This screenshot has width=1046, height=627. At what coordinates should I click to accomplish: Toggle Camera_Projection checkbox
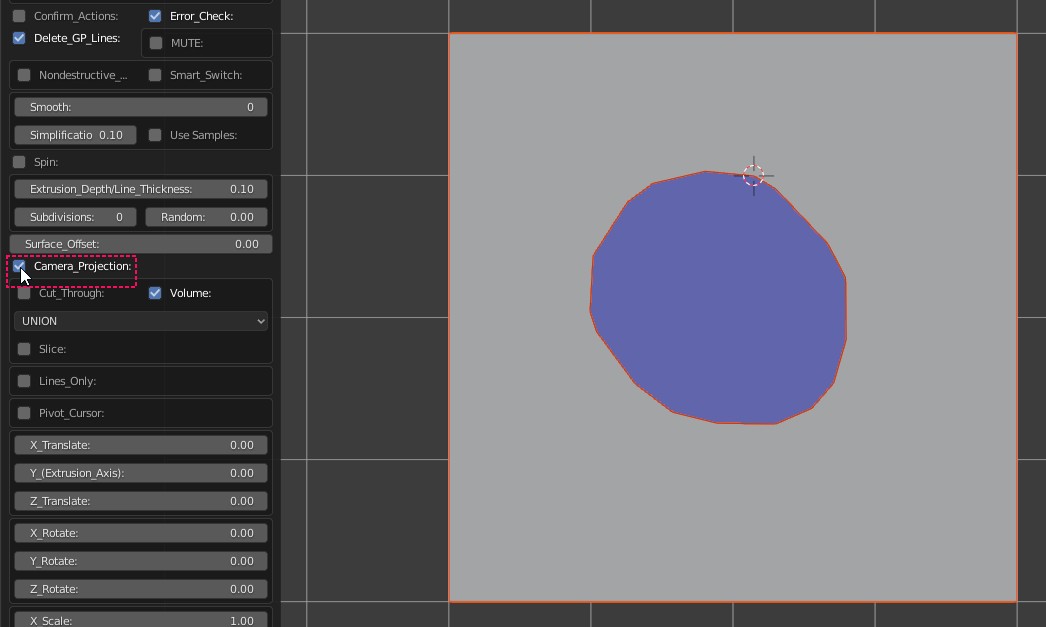click(19, 266)
